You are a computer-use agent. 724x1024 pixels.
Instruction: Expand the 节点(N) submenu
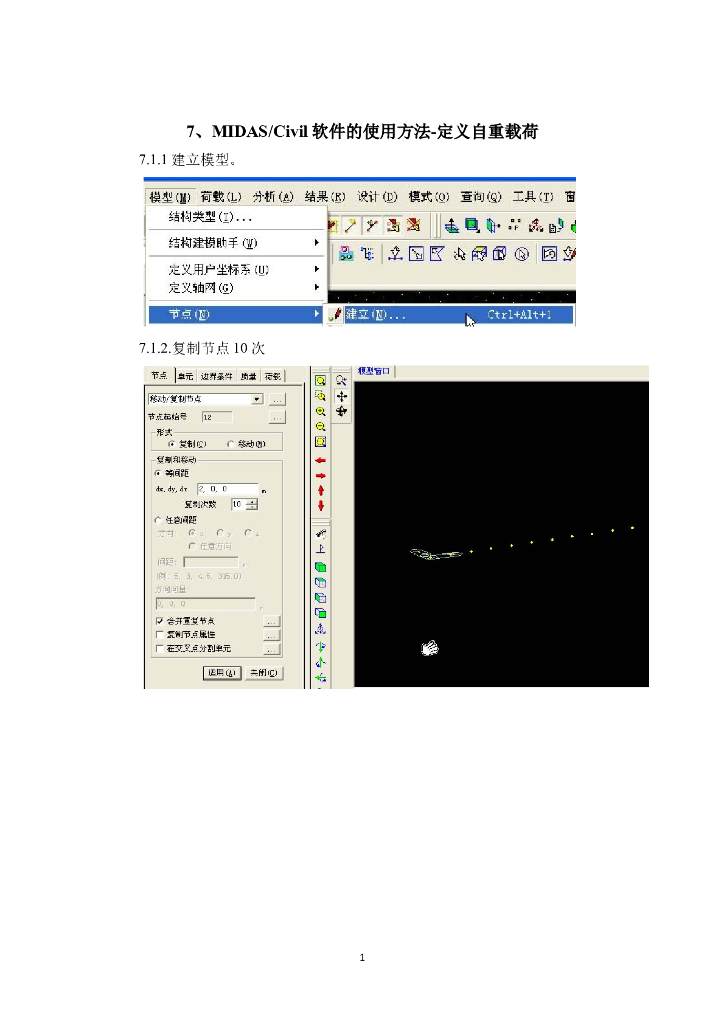[x=236, y=314]
